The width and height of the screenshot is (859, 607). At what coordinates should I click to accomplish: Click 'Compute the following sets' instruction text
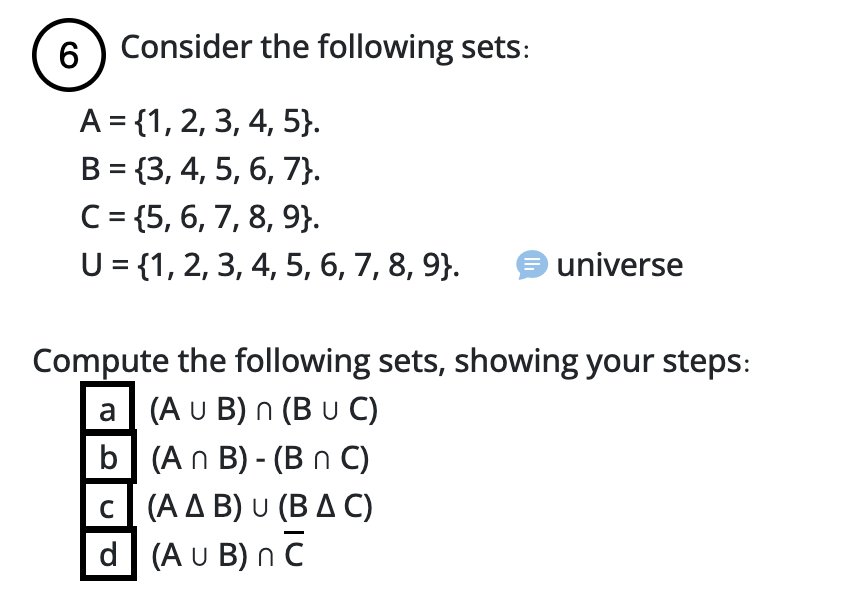(238, 362)
